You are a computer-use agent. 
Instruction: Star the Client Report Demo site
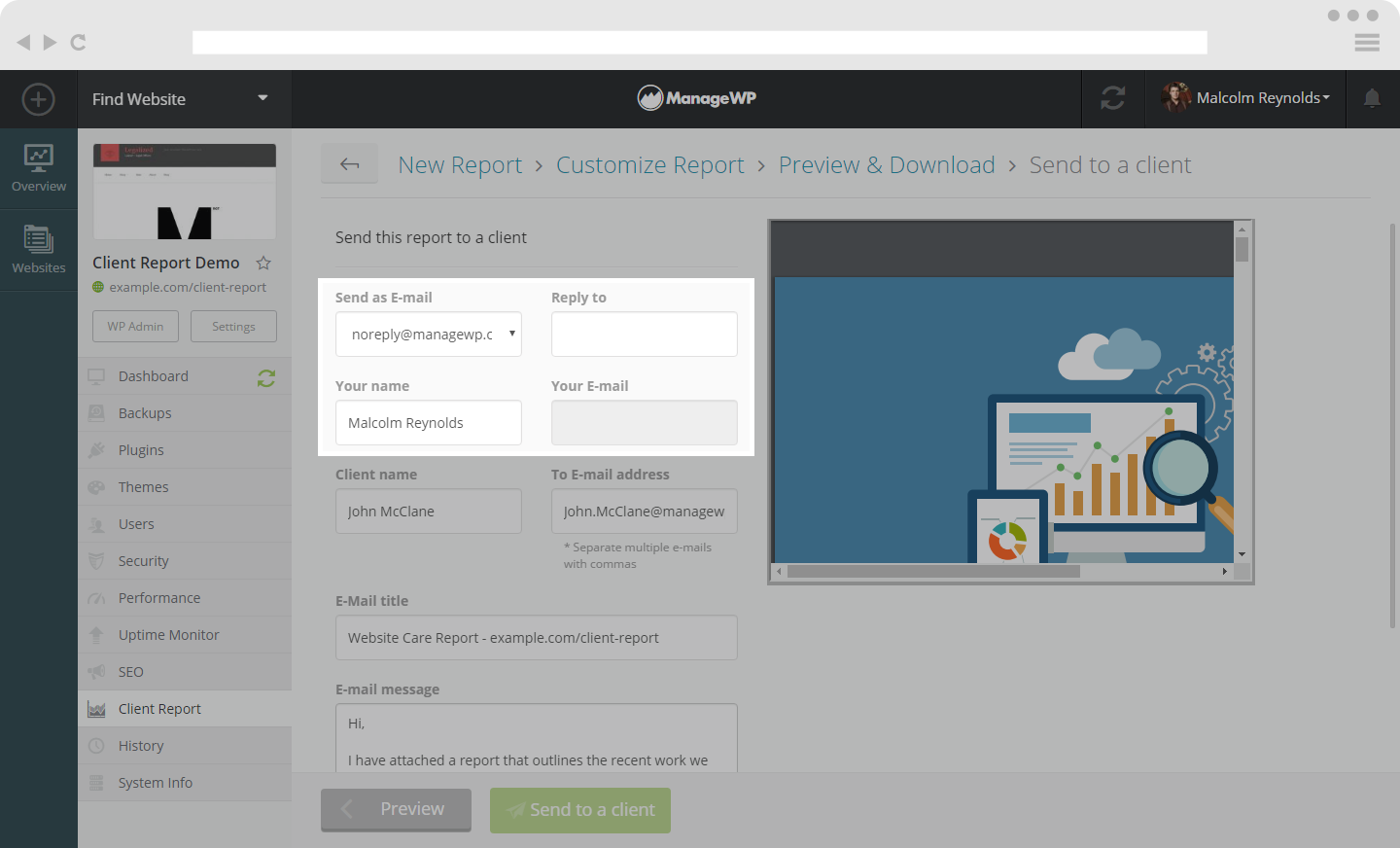(x=263, y=263)
